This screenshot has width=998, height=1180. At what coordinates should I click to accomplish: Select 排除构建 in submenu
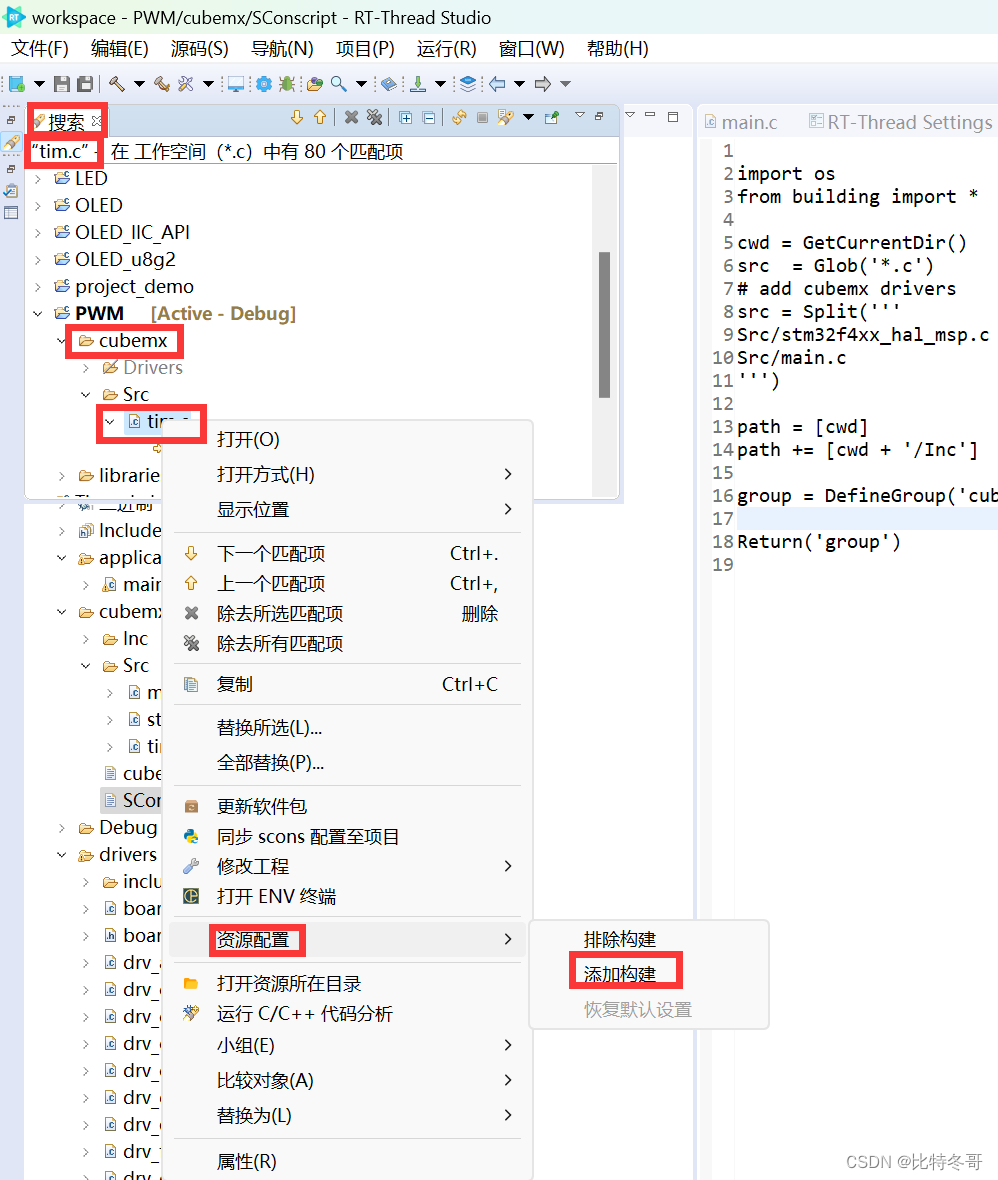point(619,939)
